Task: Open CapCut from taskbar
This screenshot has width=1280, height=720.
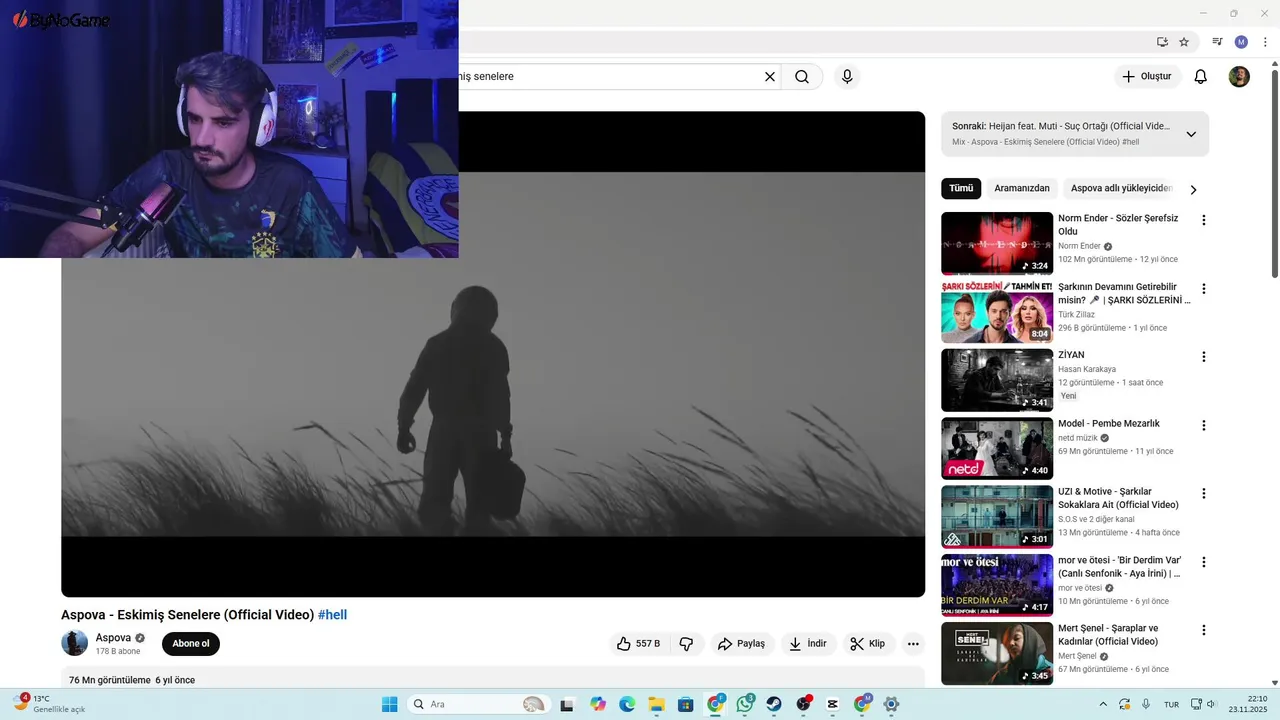Action: [833, 704]
